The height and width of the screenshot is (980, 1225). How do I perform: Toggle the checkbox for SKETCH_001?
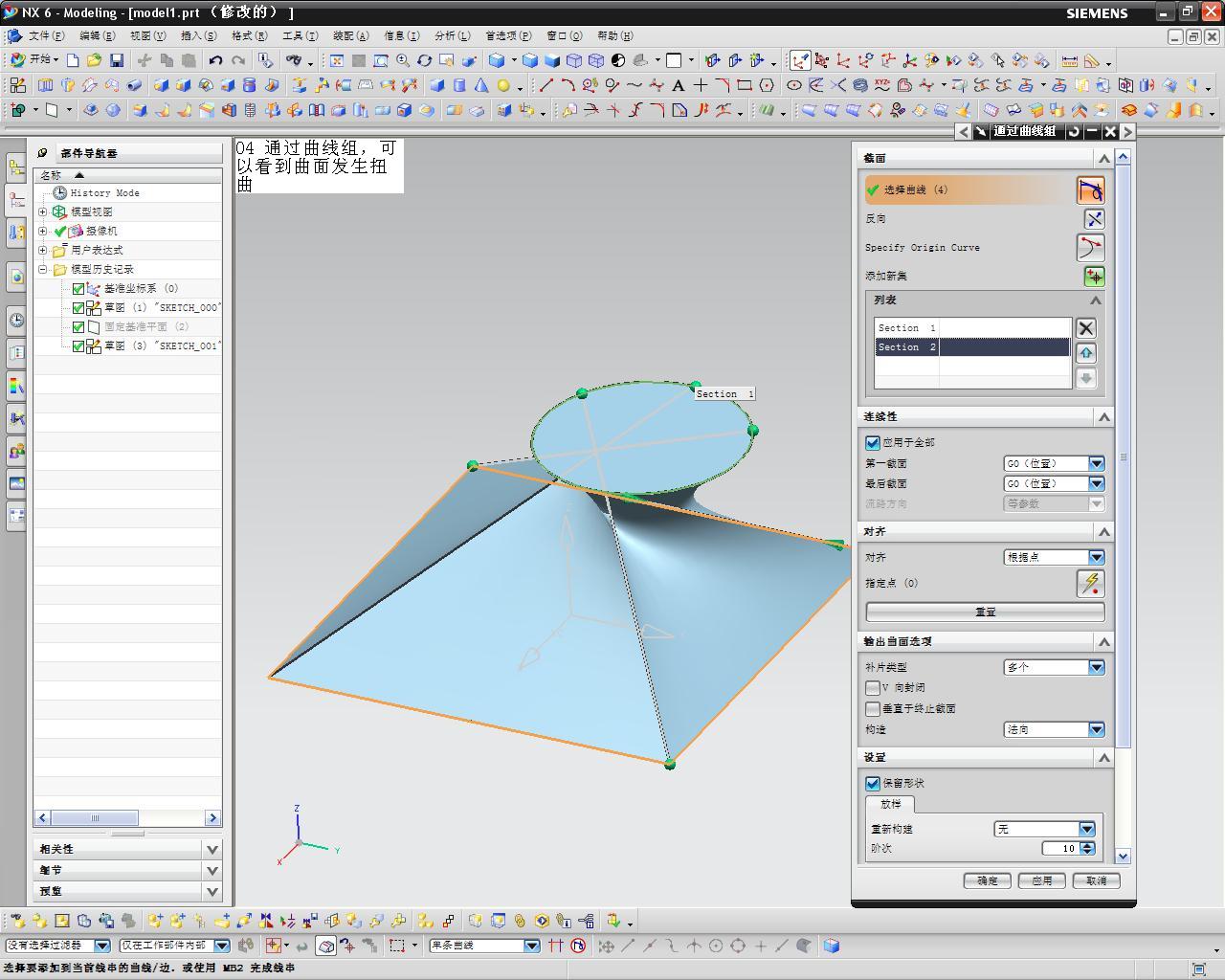click(x=78, y=346)
